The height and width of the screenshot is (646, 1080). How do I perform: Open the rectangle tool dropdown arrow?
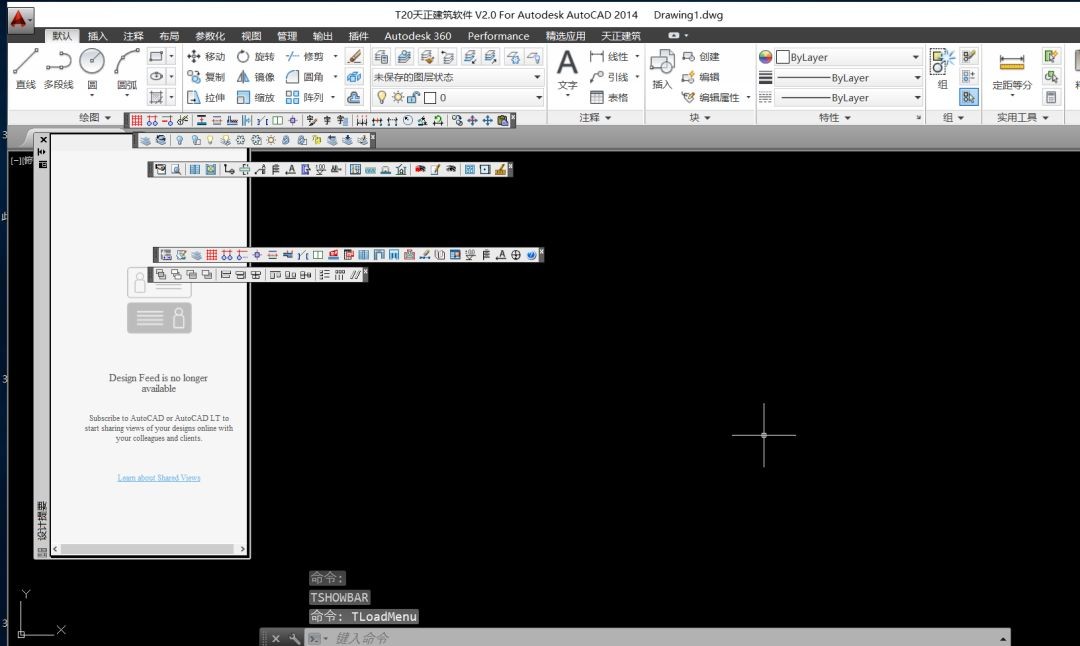pos(172,56)
